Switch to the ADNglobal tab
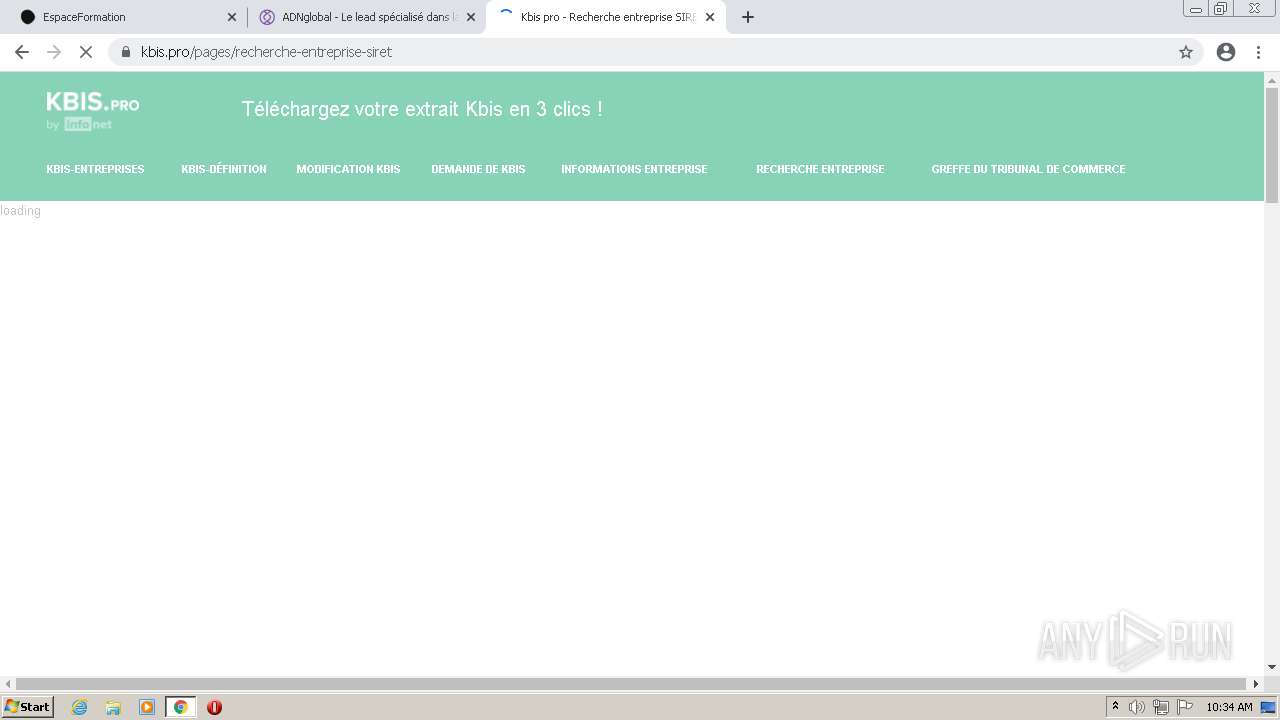The image size is (1280, 720). tap(366, 17)
